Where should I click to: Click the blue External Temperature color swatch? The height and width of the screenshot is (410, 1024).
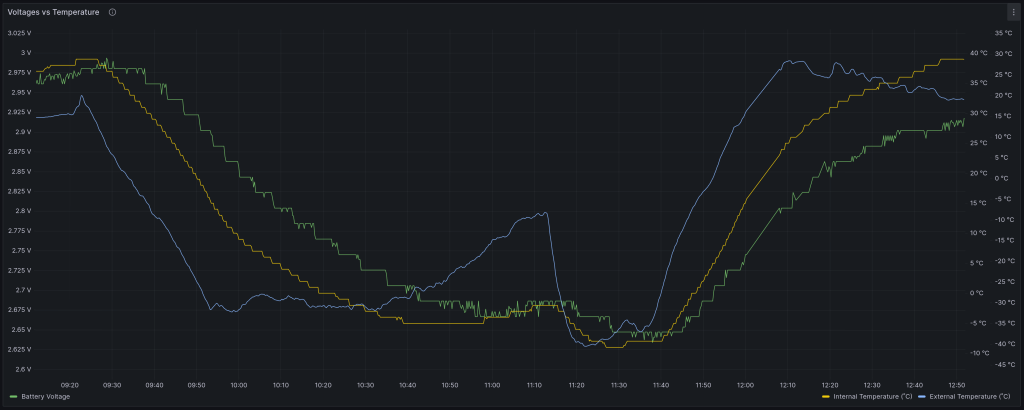pyautogui.click(x=923, y=397)
